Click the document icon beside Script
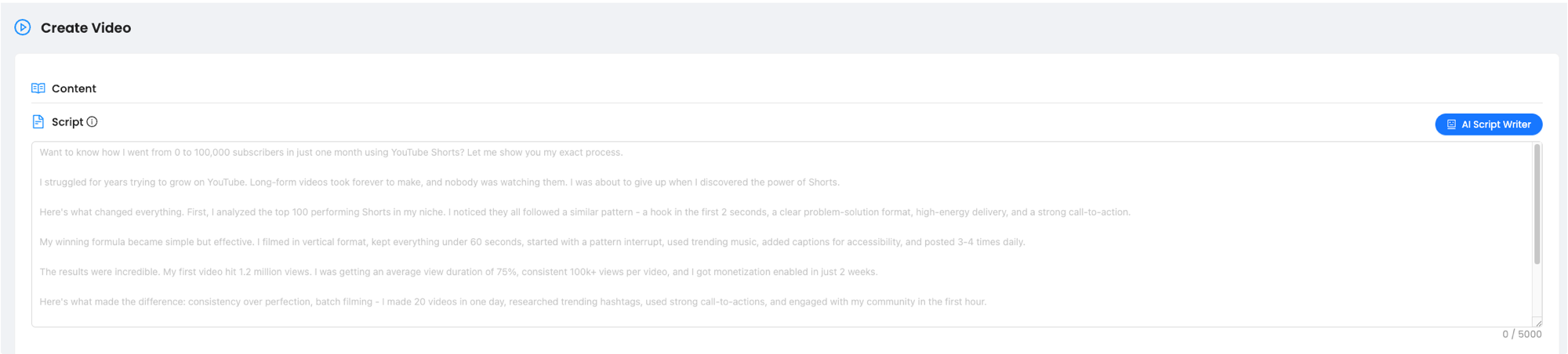This screenshot has height=354, width=1568. (38, 121)
